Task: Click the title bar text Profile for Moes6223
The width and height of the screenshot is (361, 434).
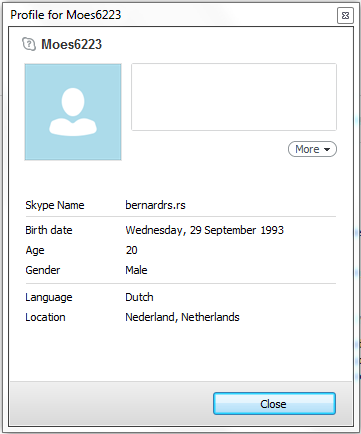Action: [x=66, y=15]
